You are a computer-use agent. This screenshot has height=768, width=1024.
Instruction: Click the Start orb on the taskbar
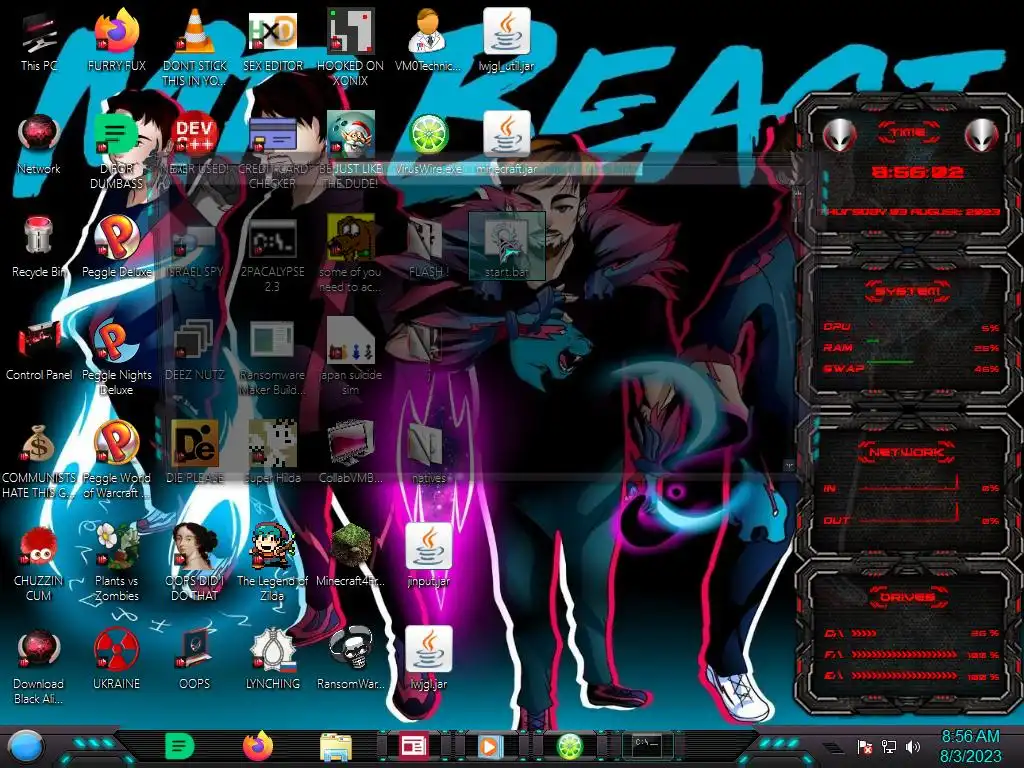(26, 746)
